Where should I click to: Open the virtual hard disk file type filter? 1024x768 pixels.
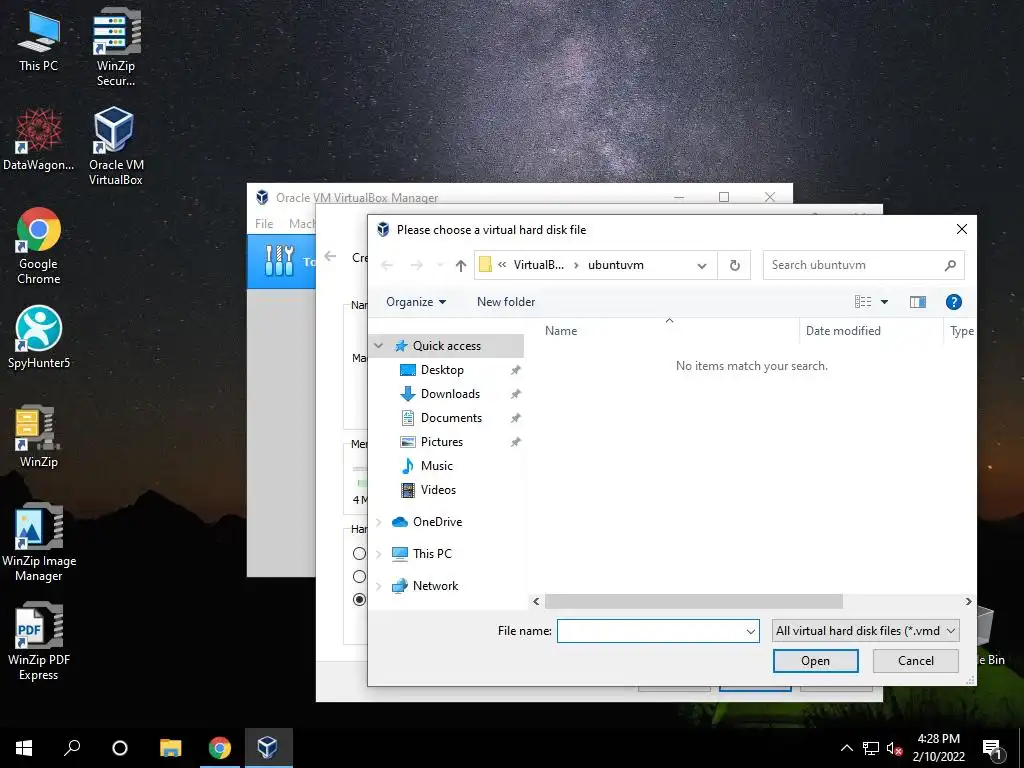[x=865, y=631]
